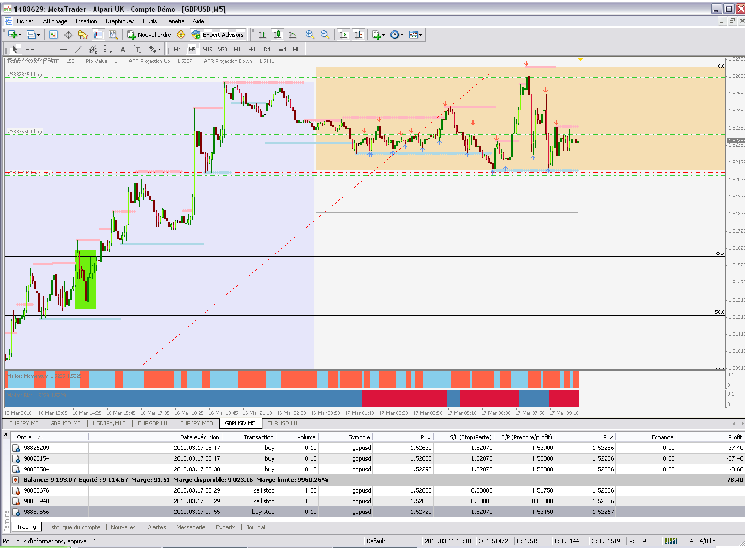Pick the Text label tool
Screen dimensions: 750x548
click(x=122, y=48)
